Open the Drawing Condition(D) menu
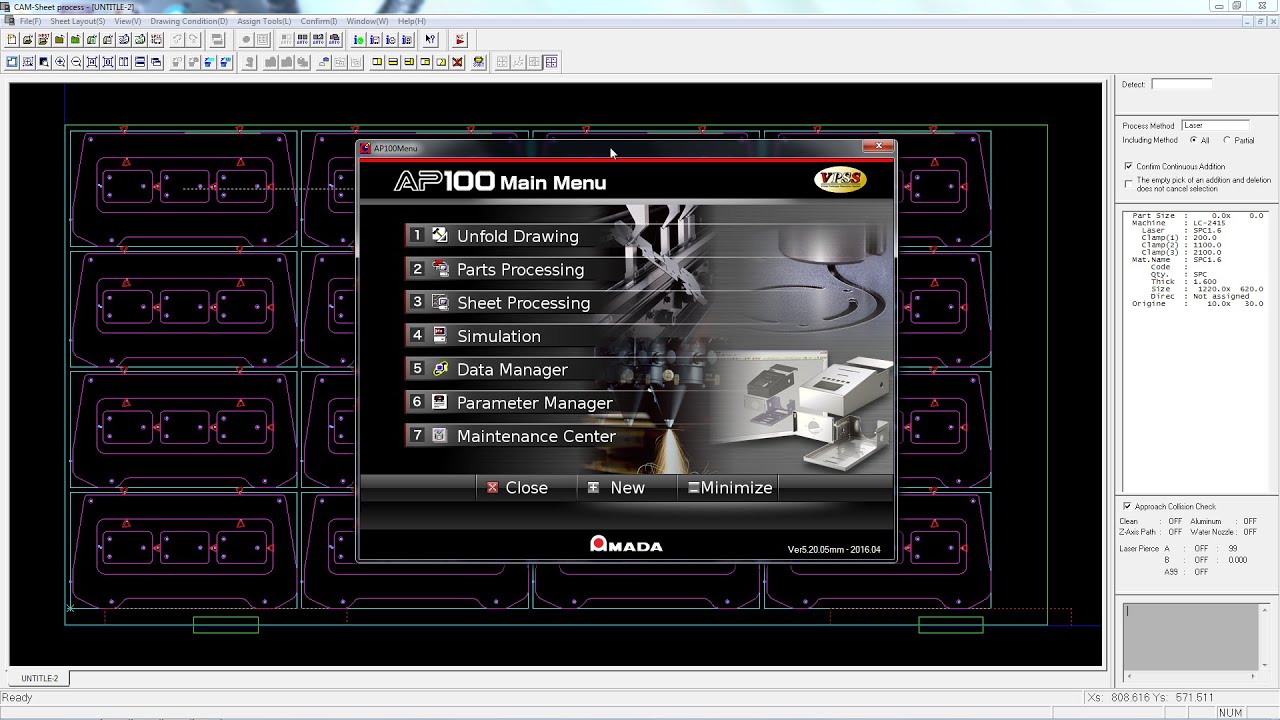Image resolution: width=1280 pixels, height=720 pixels. click(189, 21)
